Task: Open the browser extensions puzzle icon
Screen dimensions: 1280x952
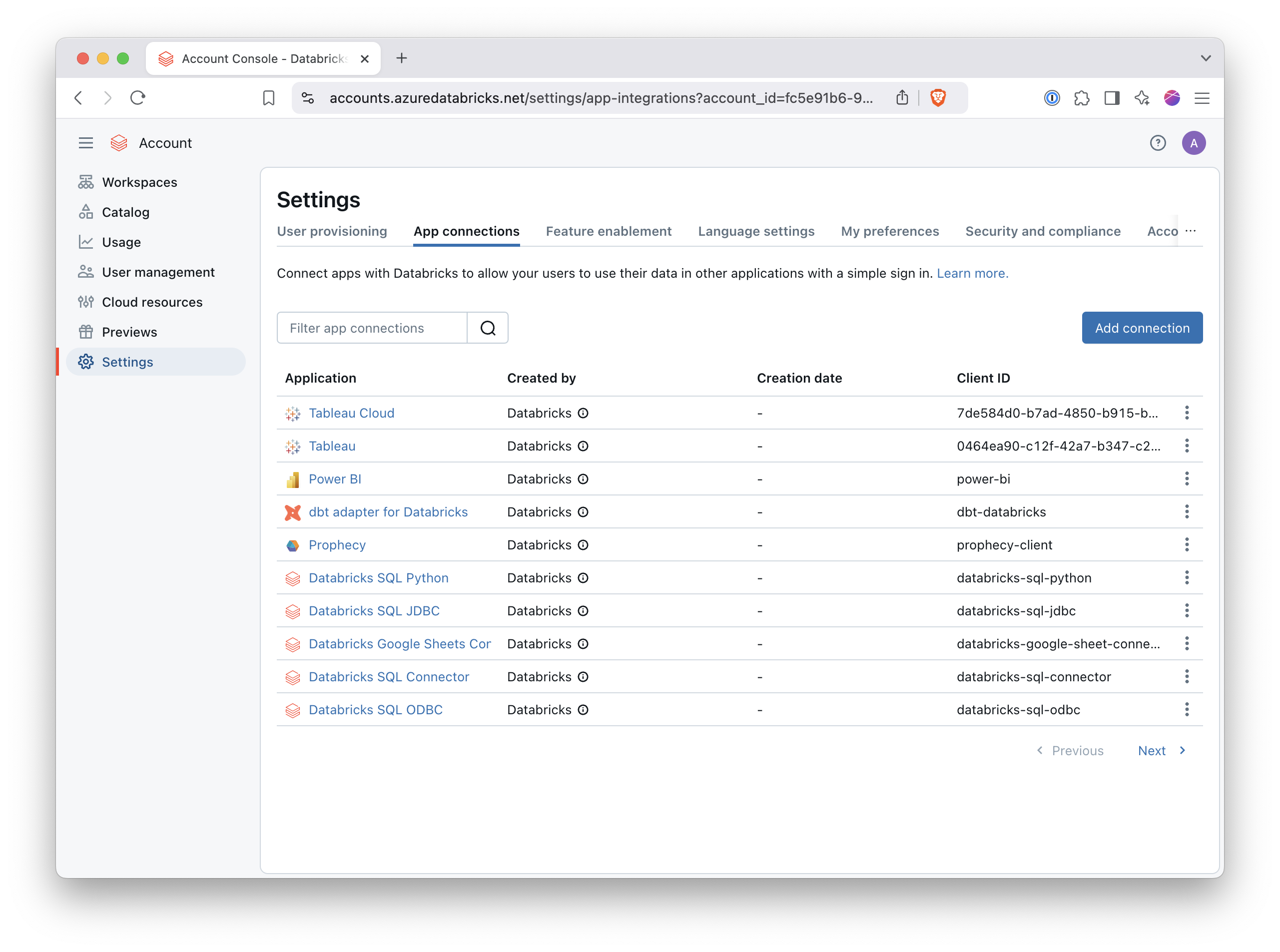Action: 1082,98
